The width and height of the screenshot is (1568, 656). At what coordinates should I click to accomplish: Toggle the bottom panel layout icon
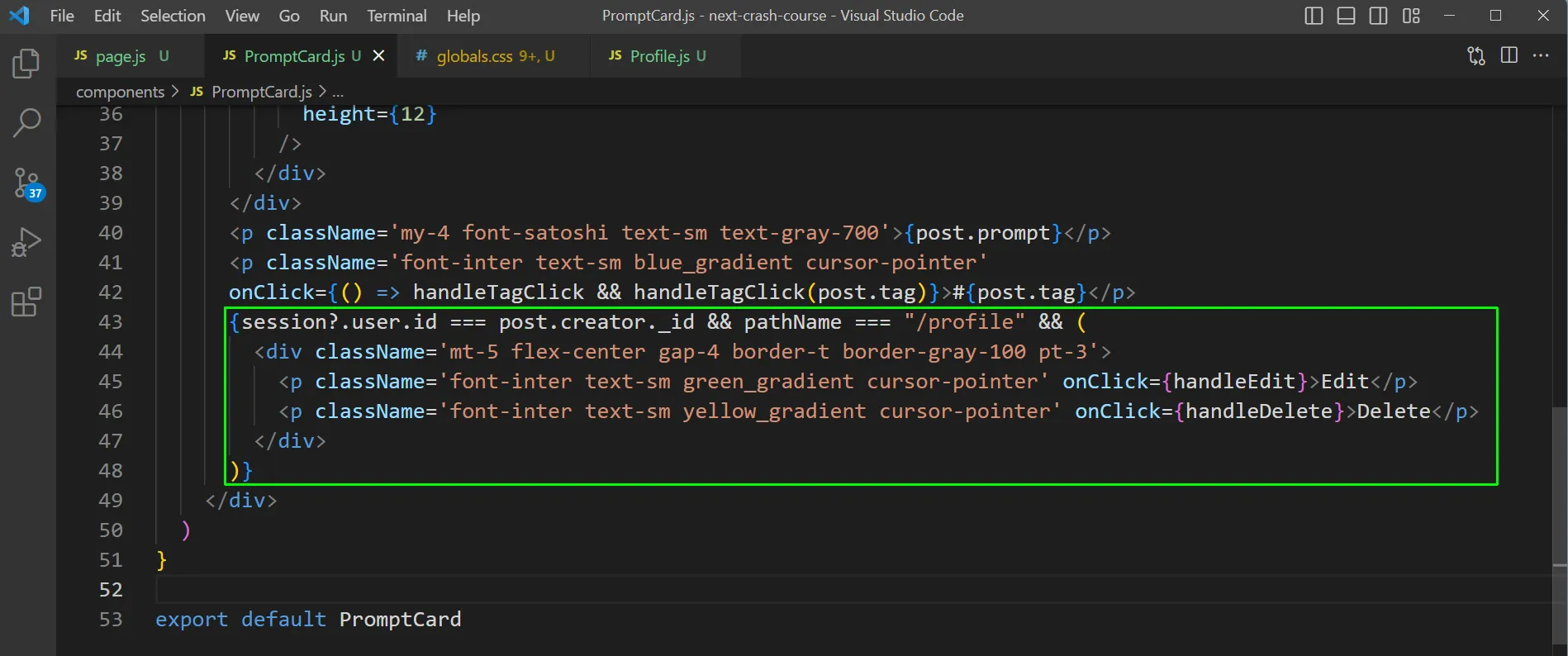(1346, 16)
